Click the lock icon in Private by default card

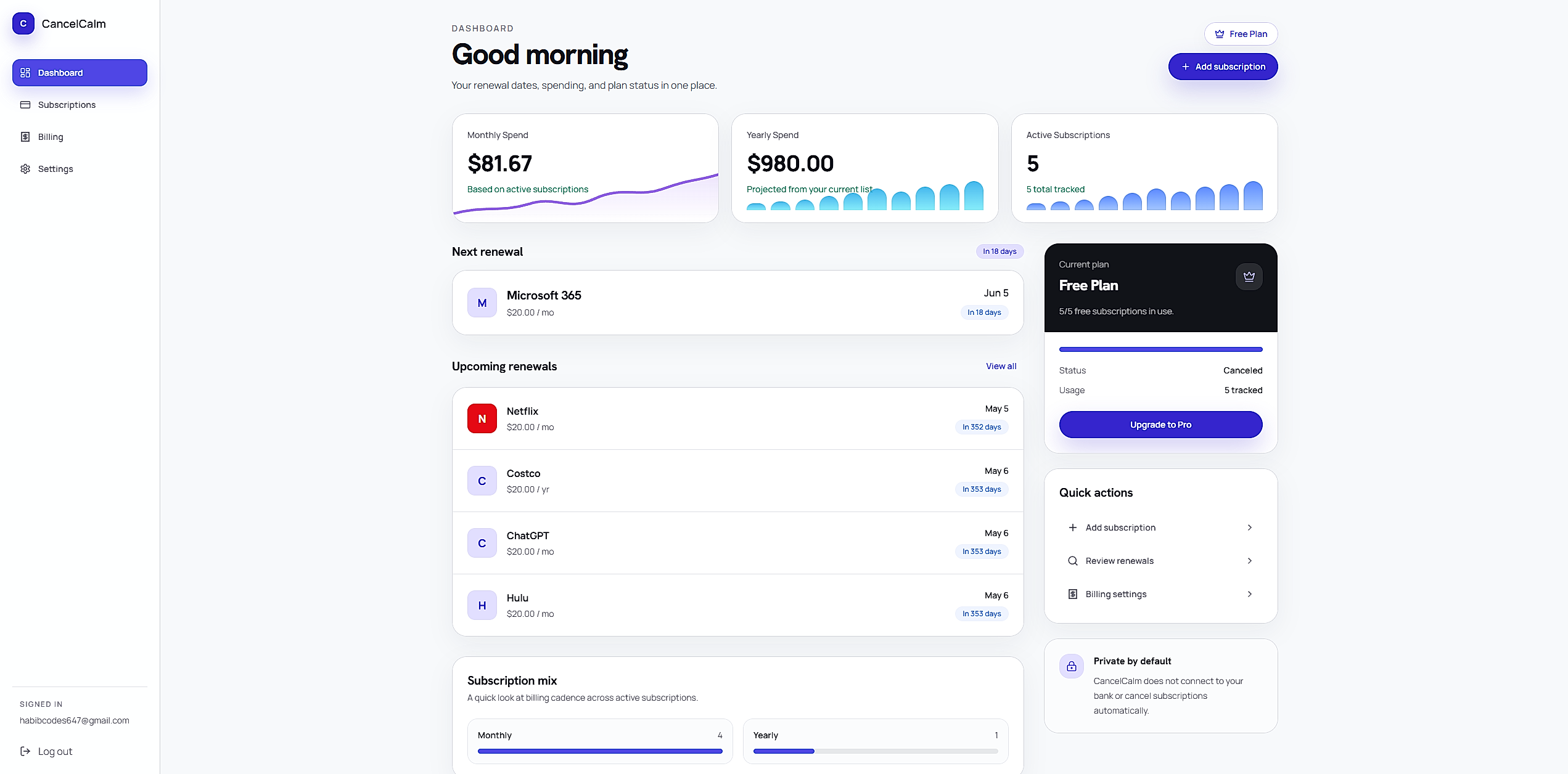tap(1072, 666)
